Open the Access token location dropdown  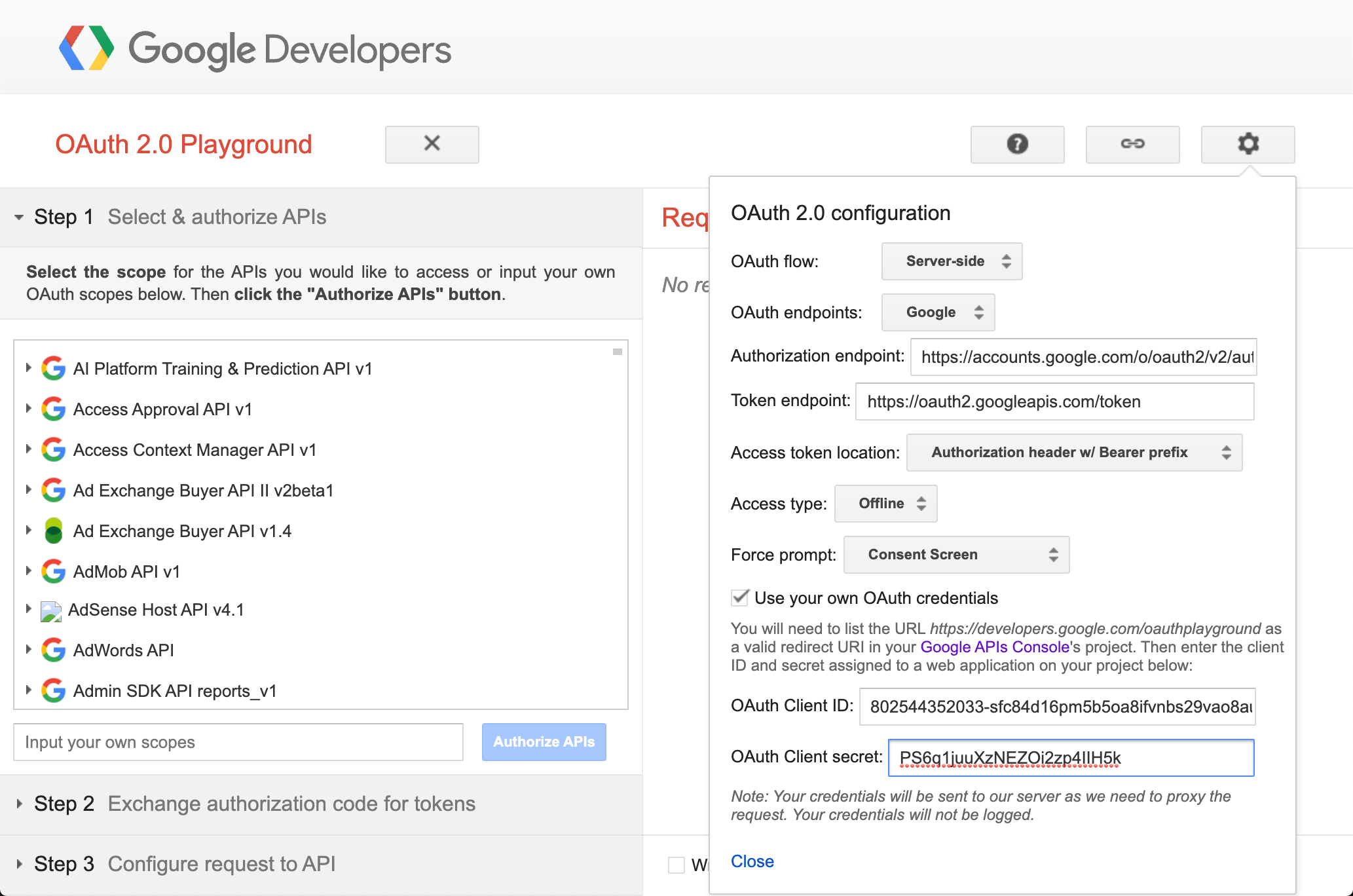click(1074, 453)
